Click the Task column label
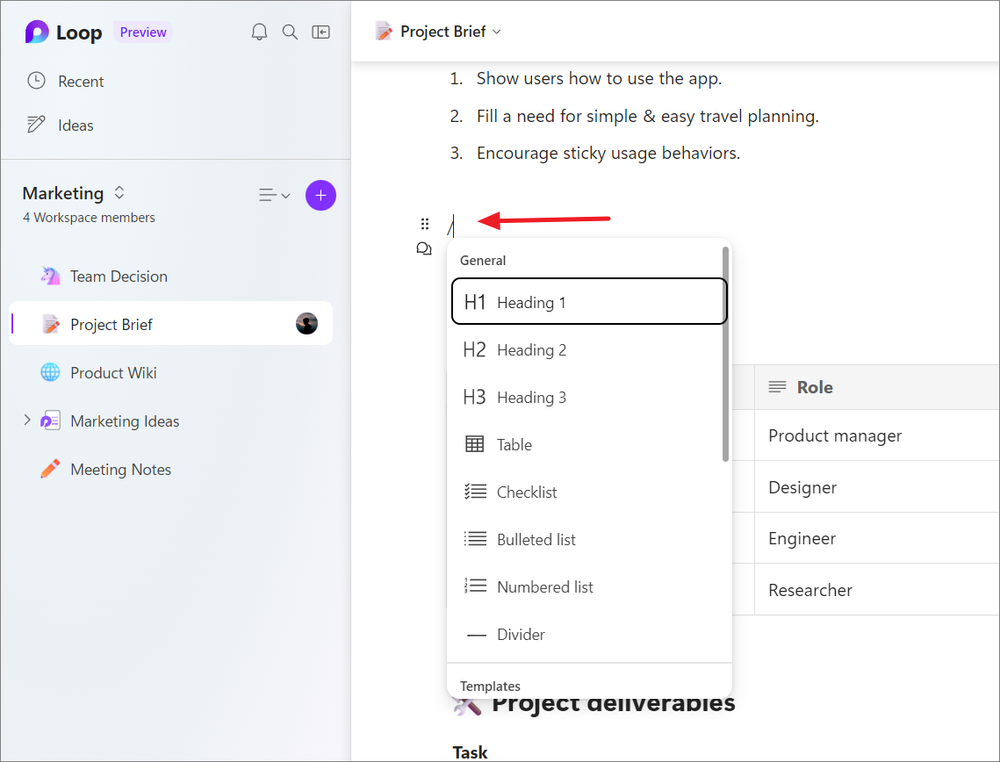This screenshot has width=1000, height=762. [470, 752]
